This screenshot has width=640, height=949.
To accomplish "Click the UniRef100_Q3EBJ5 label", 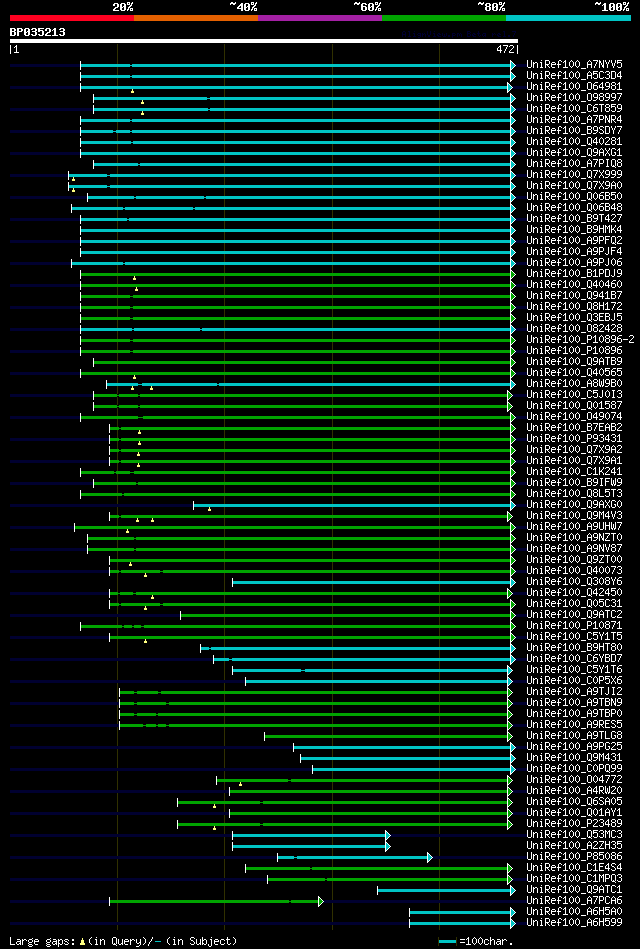I will pos(574,317).
